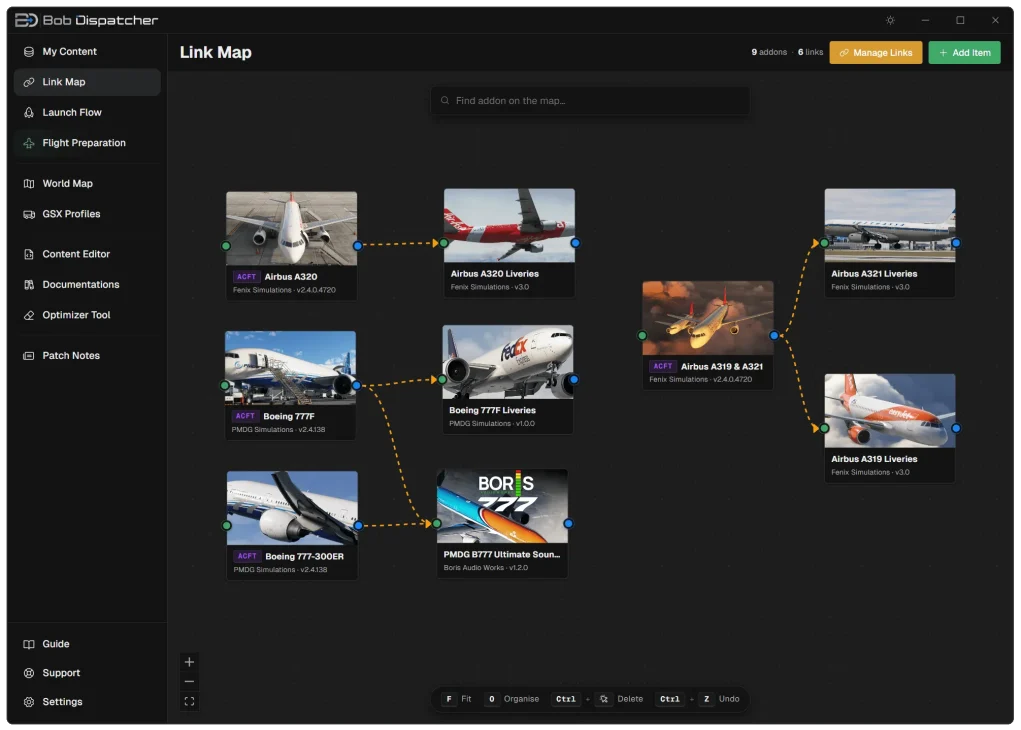This screenshot has height=730, width=1021.
Task: Select the Boeing 777F Liveries thumbnail
Action: point(508,362)
